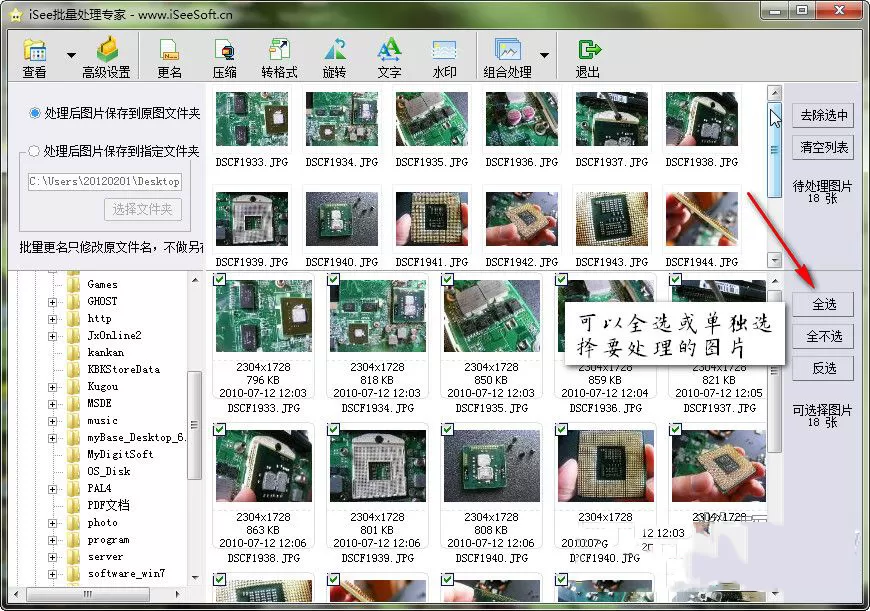The height and width of the screenshot is (611, 870).
Task: Open 组合处理 combined processing
Action: point(508,58)
